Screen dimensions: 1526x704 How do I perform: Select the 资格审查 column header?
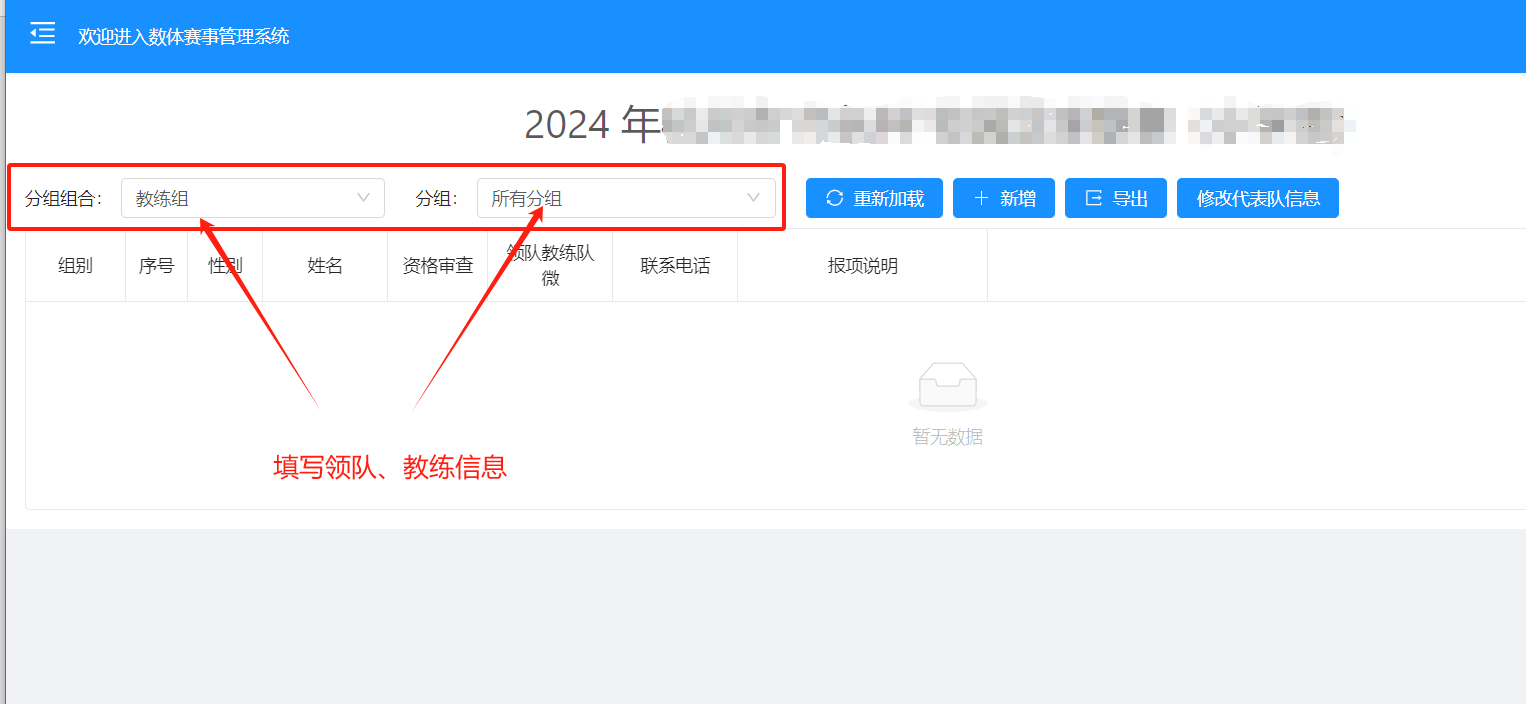pos(438,265)
